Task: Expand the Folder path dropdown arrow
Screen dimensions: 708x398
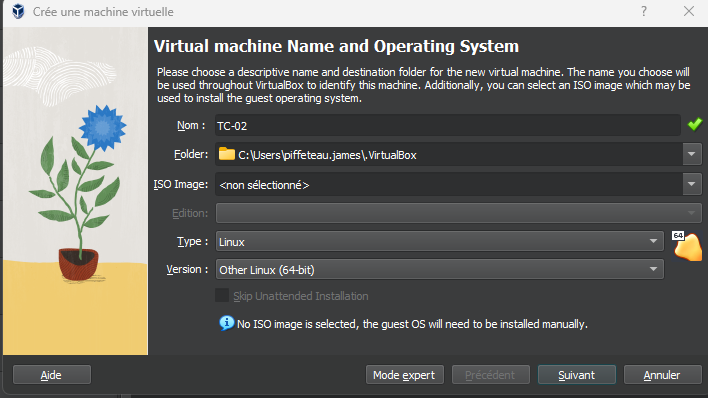Action: 692,154
